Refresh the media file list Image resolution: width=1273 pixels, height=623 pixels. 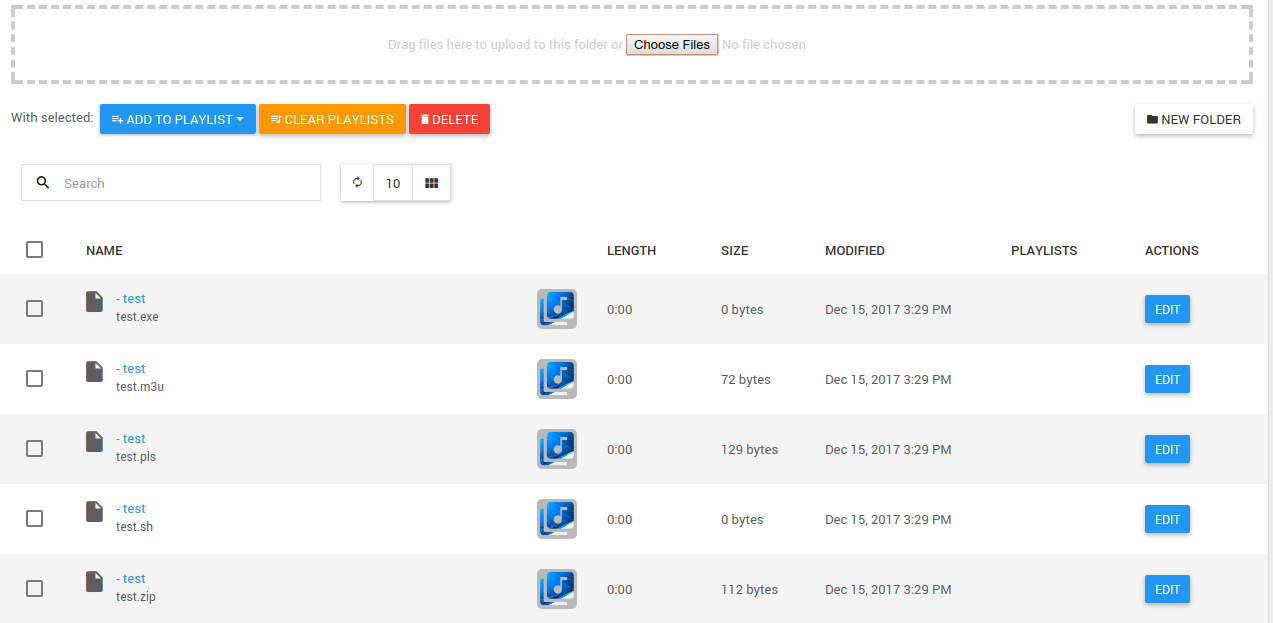pos(356,183)
